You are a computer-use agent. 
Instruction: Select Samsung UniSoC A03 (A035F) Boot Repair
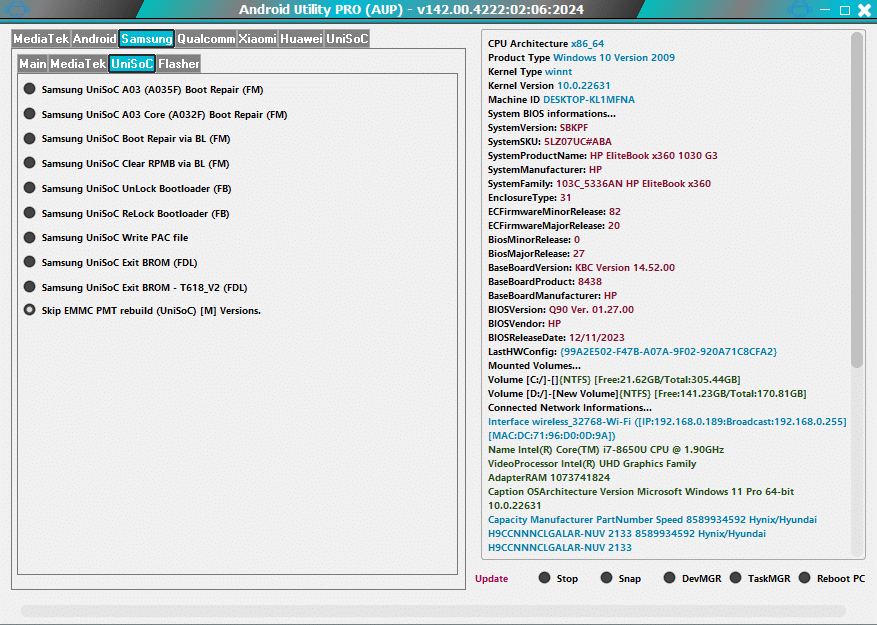[29, 89]
